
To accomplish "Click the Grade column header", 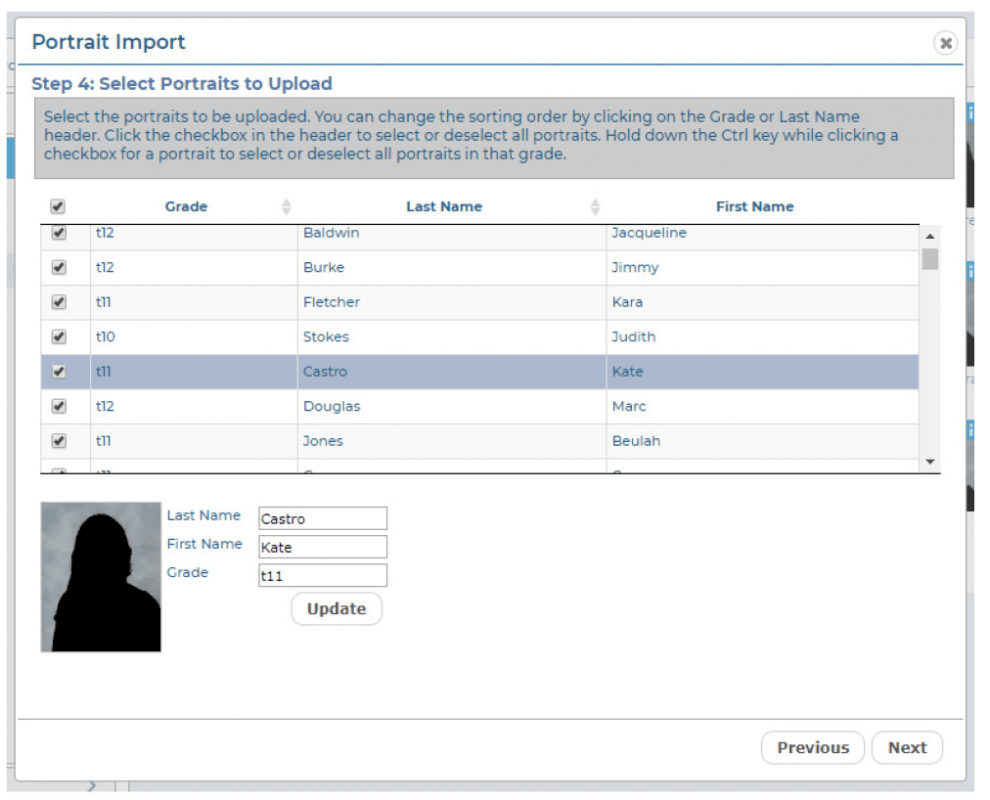I will [186, 207].
